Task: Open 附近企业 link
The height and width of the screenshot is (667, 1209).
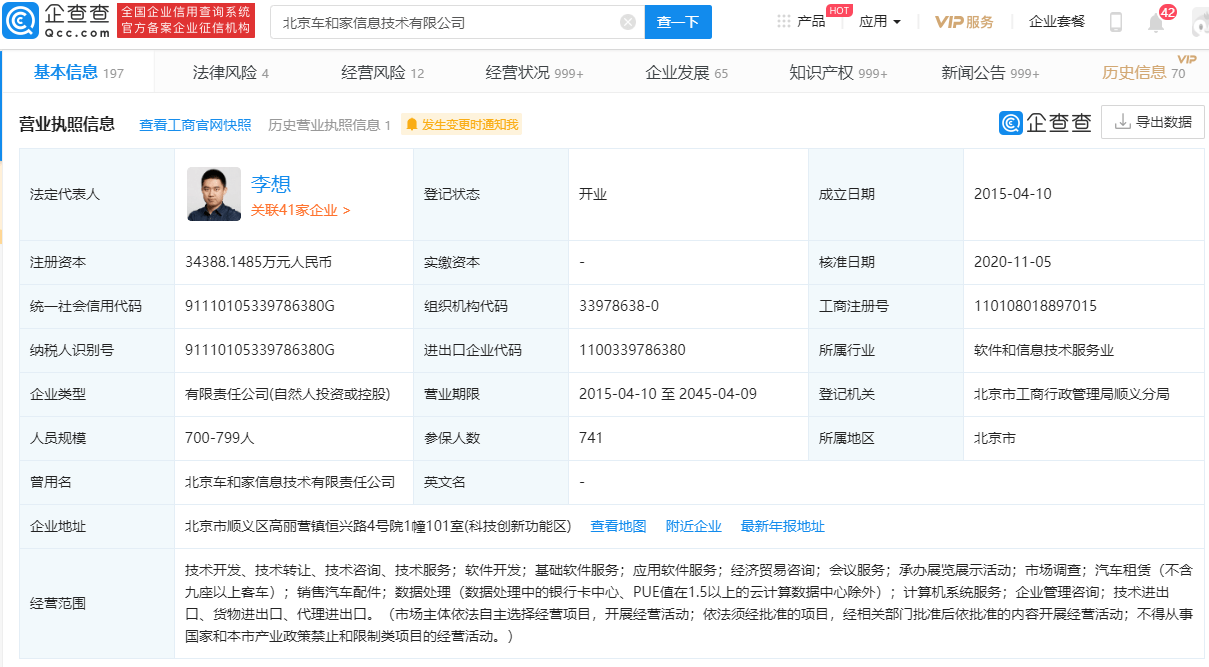Action: (693, 526)
